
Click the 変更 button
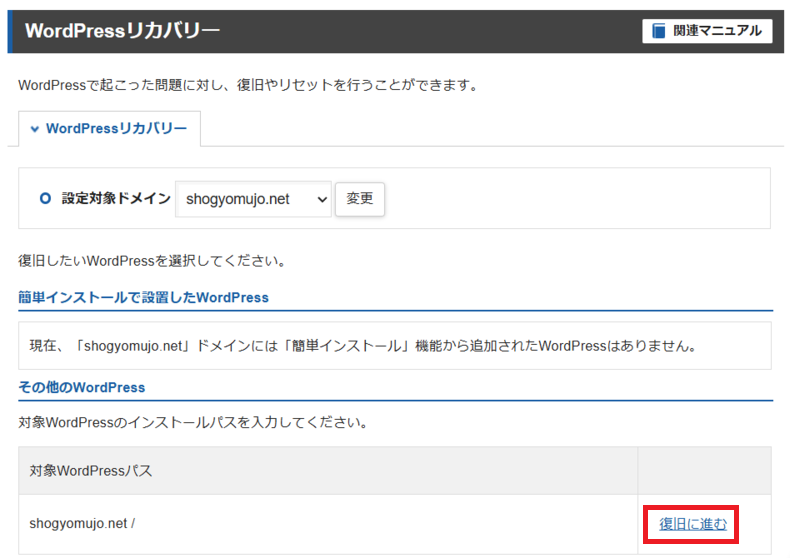coord(360,199)
